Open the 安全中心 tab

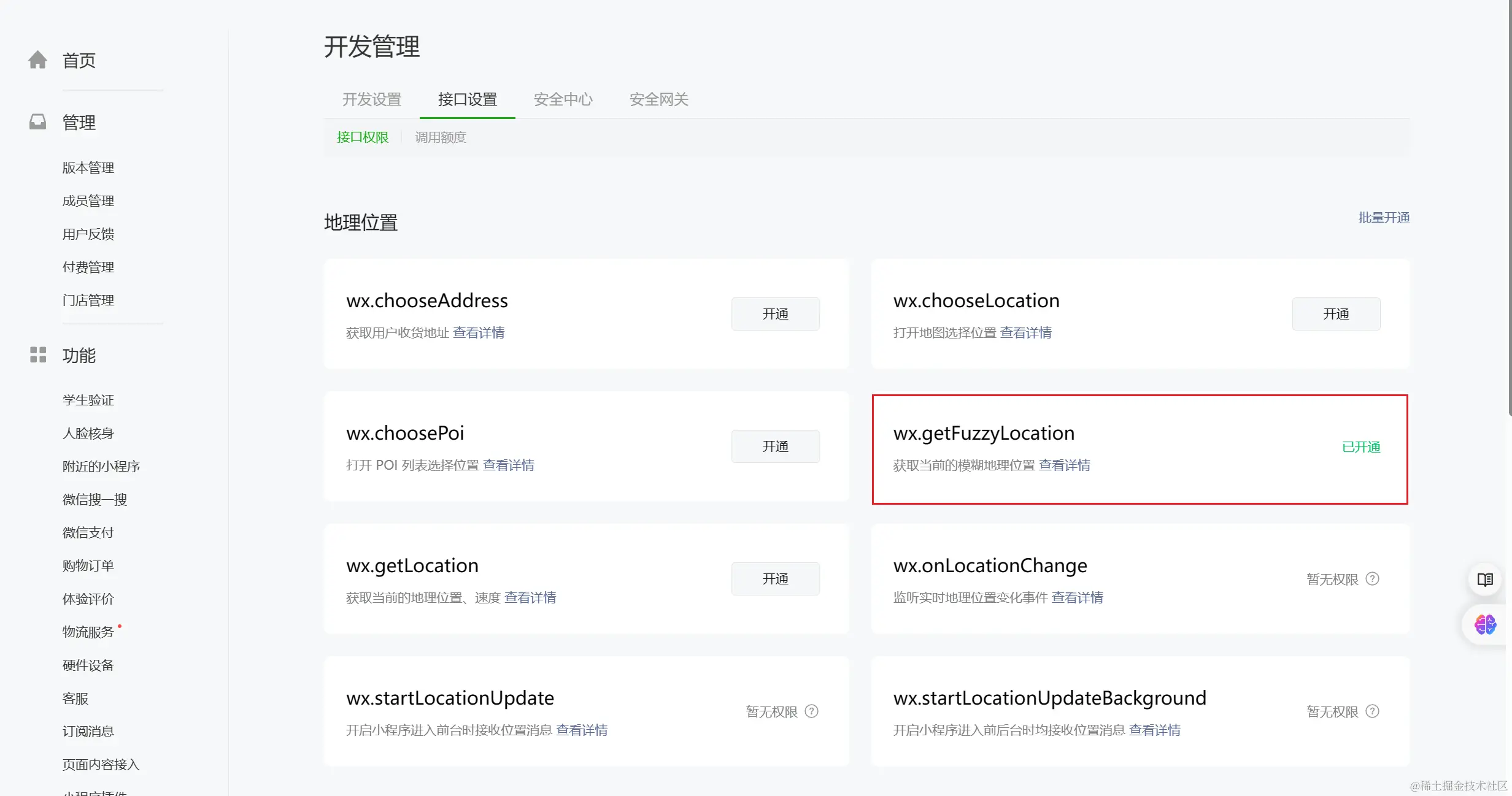point(563,99)
